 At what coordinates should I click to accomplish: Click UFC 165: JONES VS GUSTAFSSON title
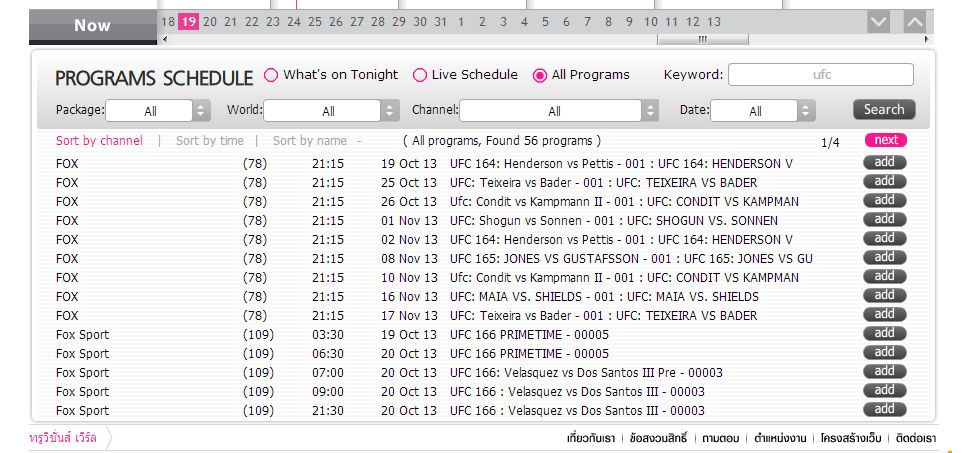pyautogui.click(x=631, y=259)
